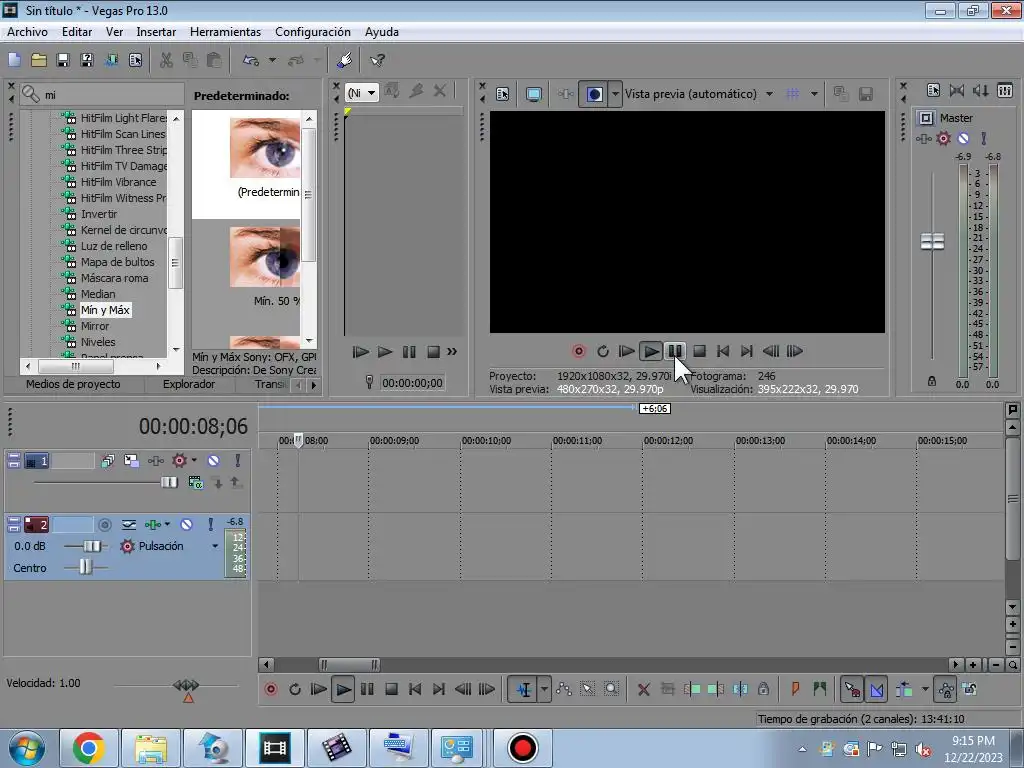Screen dimensions: 1024x768
Task: Select the Median effect
Action: [x=98, y=294]
